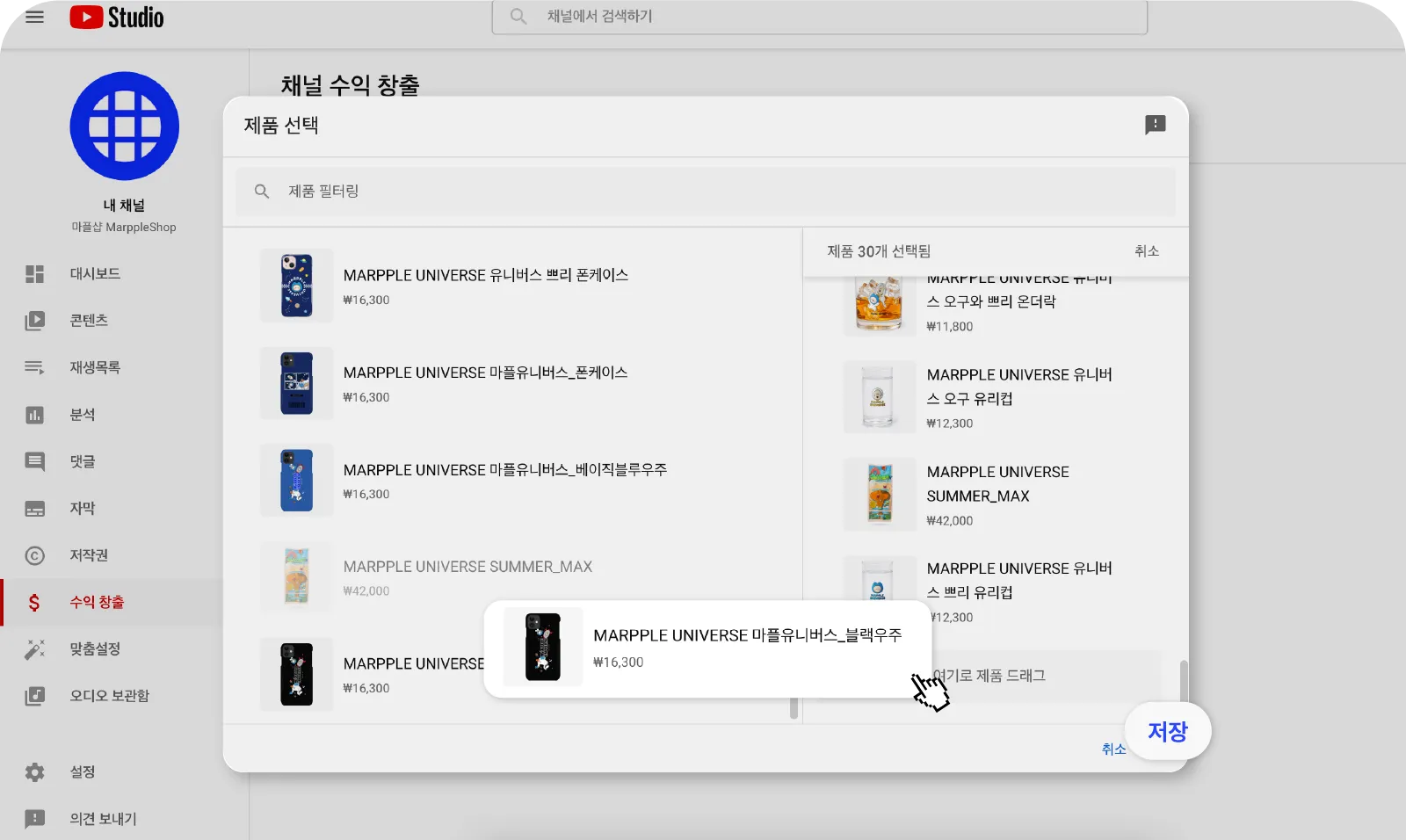Open 댓글 in the sidebar

(x=83, y=461)
